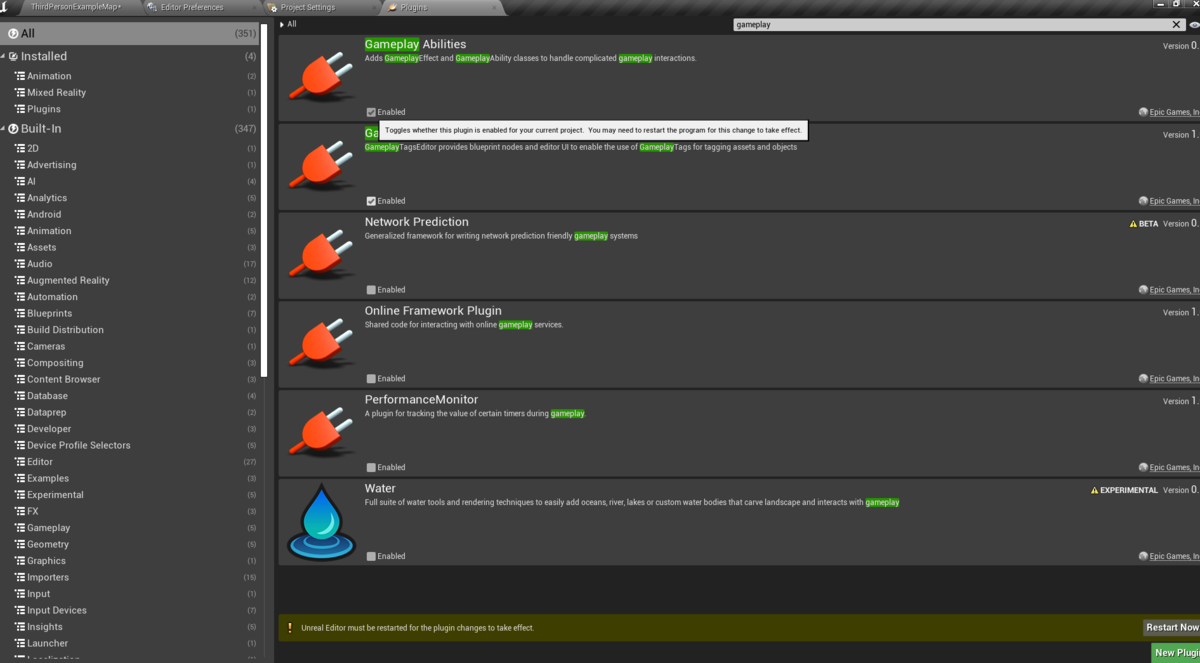Expand the All breadcrumb arrow
The width and height of the screenshot is (1200, 663).
pos(283,24)
